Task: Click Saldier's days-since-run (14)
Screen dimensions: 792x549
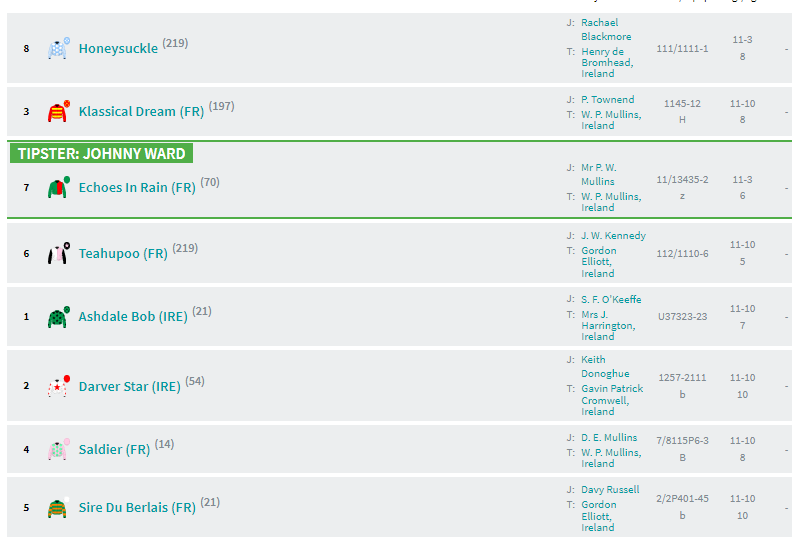Action: [164, 444]
